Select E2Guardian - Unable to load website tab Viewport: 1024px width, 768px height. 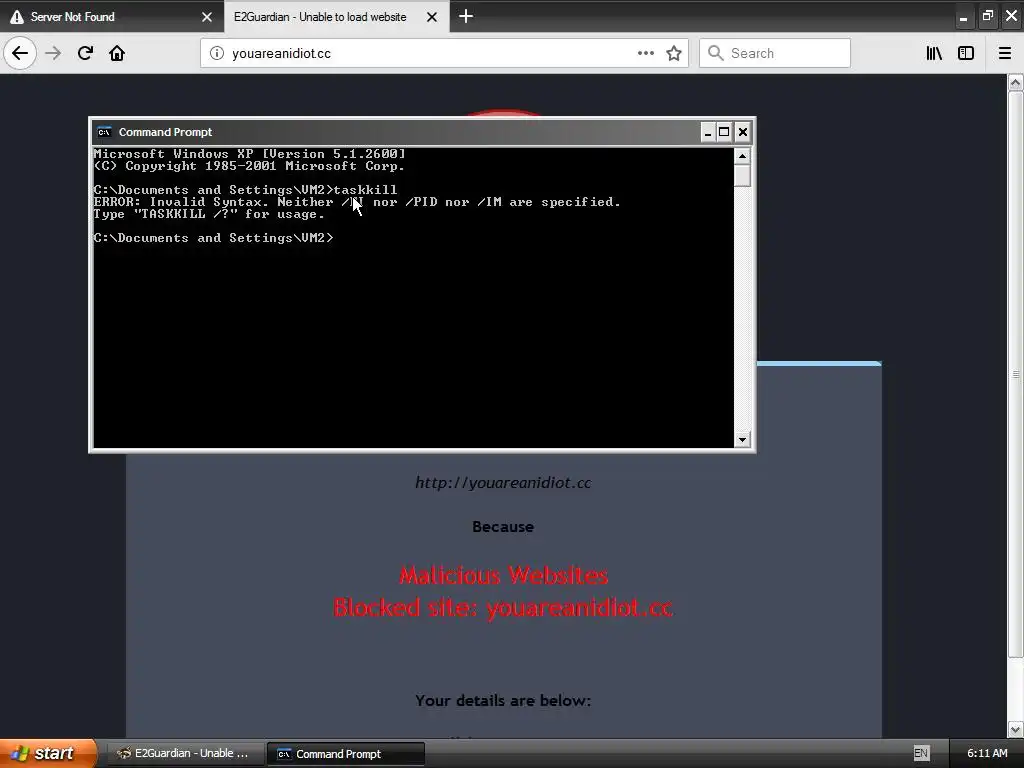tap(337, 16)
